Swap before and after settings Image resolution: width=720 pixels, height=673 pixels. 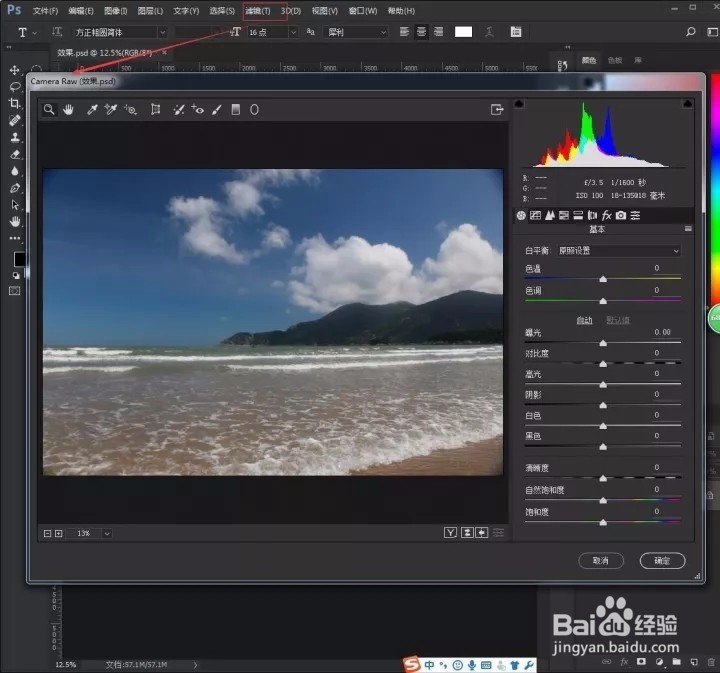tap(467, 533)
